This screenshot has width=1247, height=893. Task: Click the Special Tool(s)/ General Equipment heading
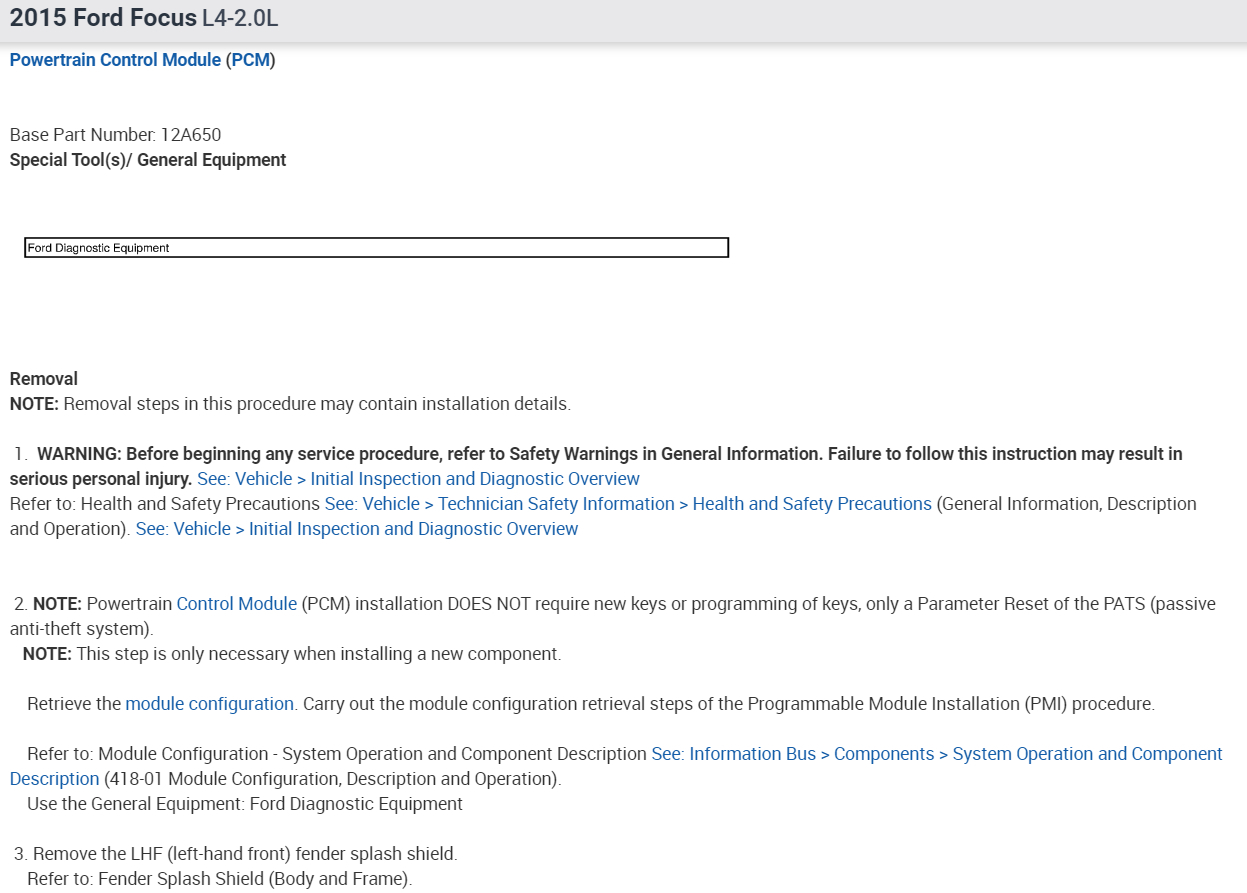[148, 160]
